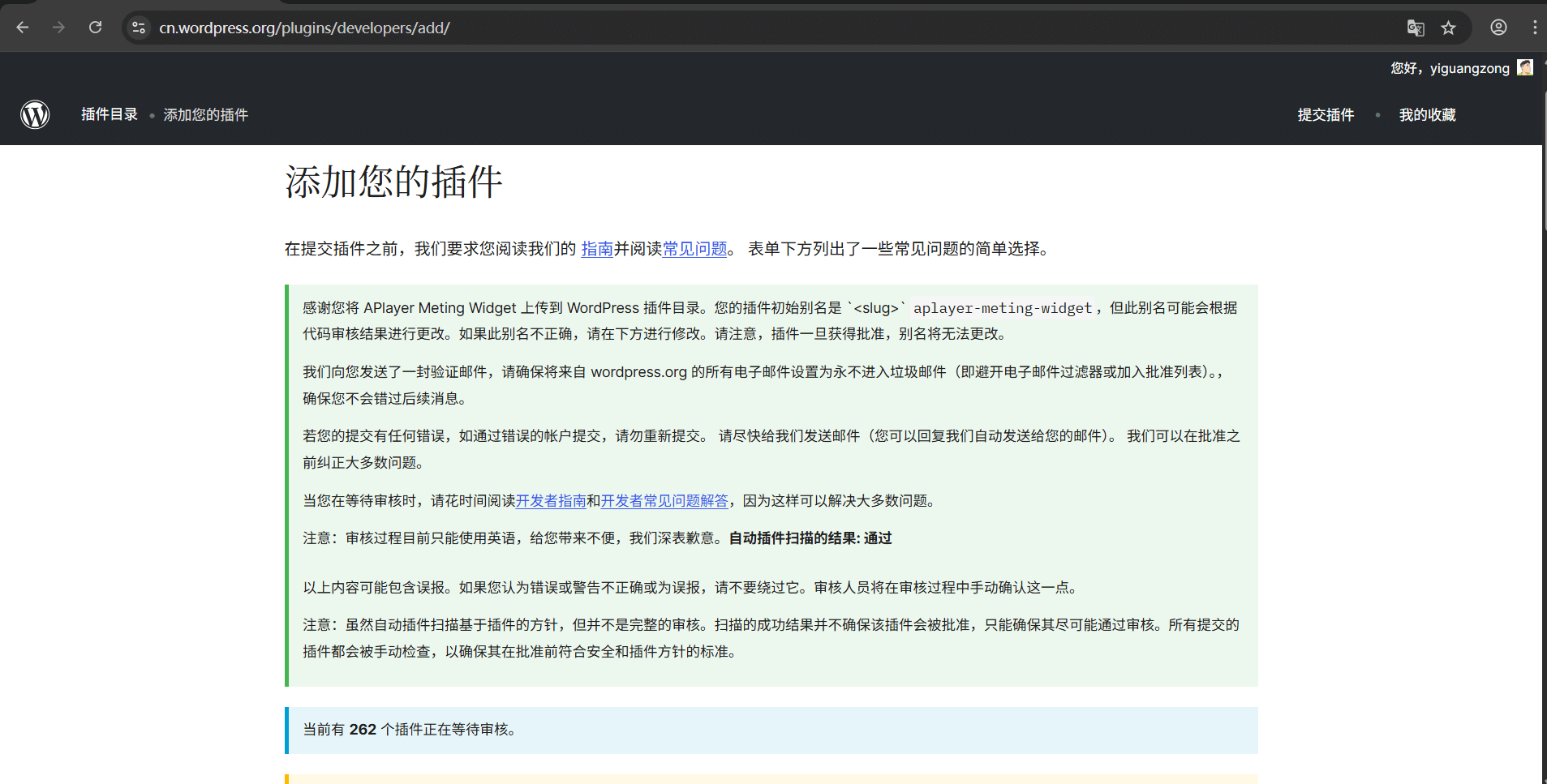Screen dimensions: 1547x784
Task: Select 提交插件 menu item
Action: (x=1326, y=114)
